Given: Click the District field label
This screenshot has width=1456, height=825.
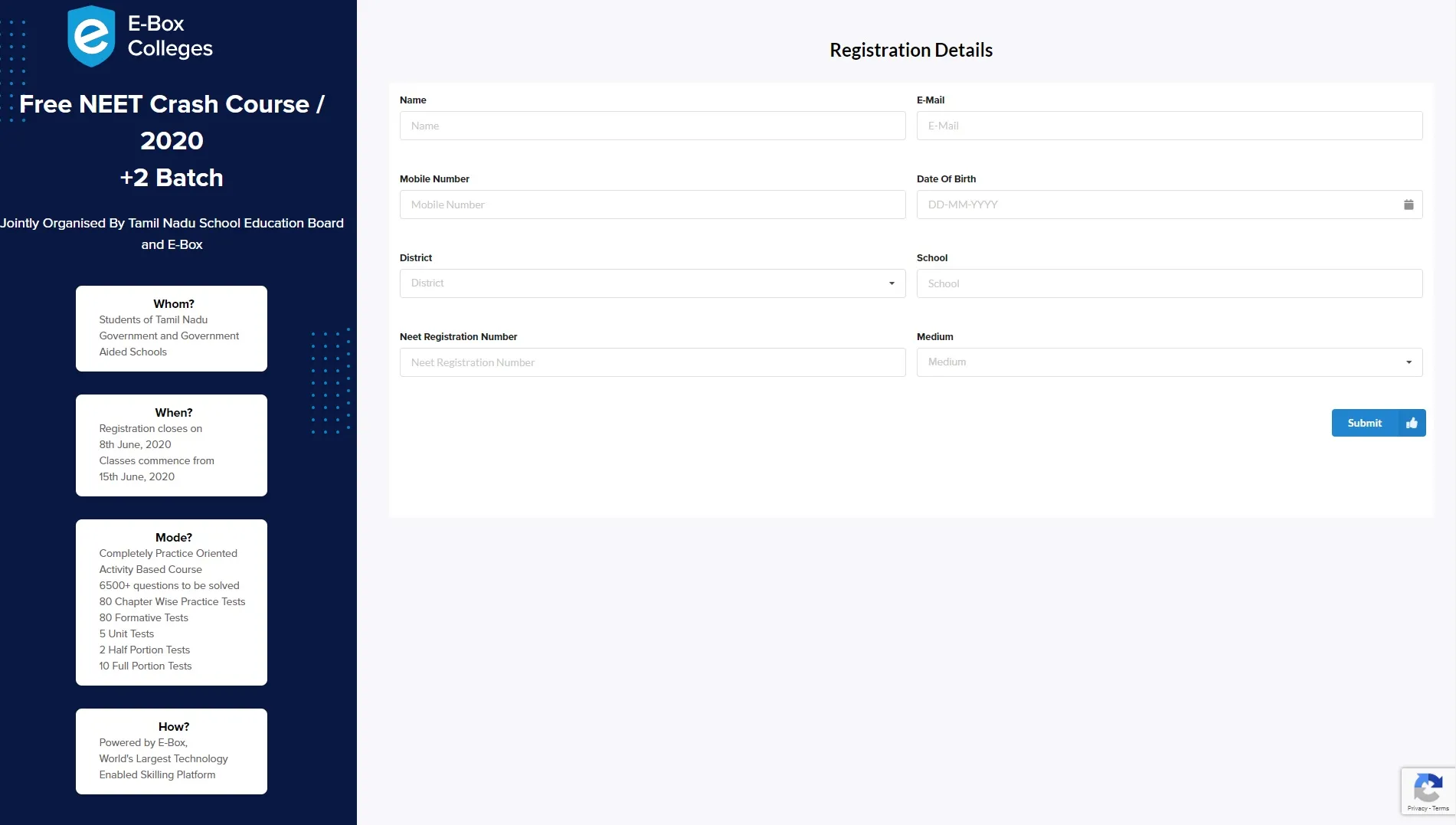Looking at the screenshot, I should click(416, 257).
